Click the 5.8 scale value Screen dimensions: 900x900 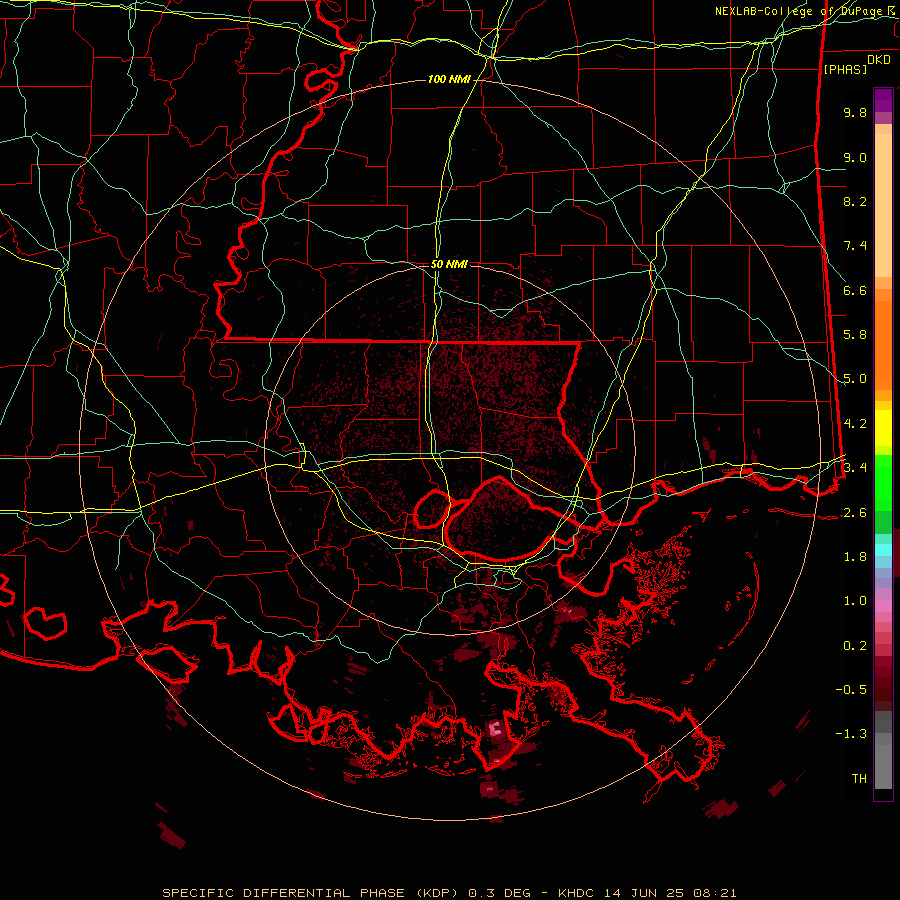[855, 335]
